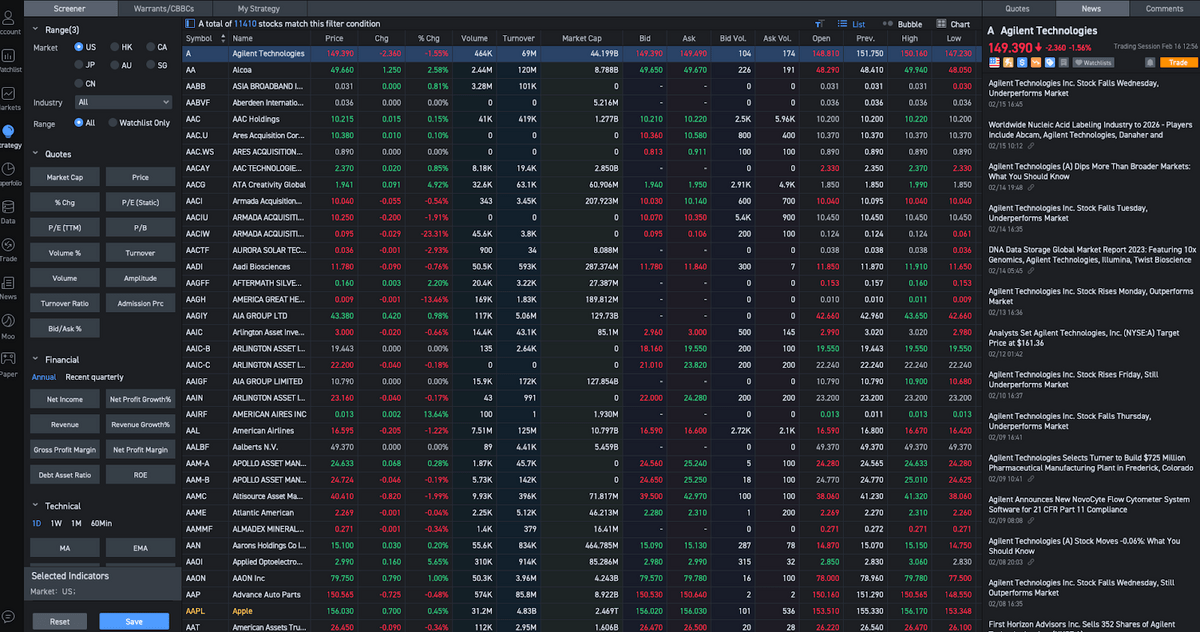
Task: Open the Watchlist sidebar icon
Action: click(9, 59)
